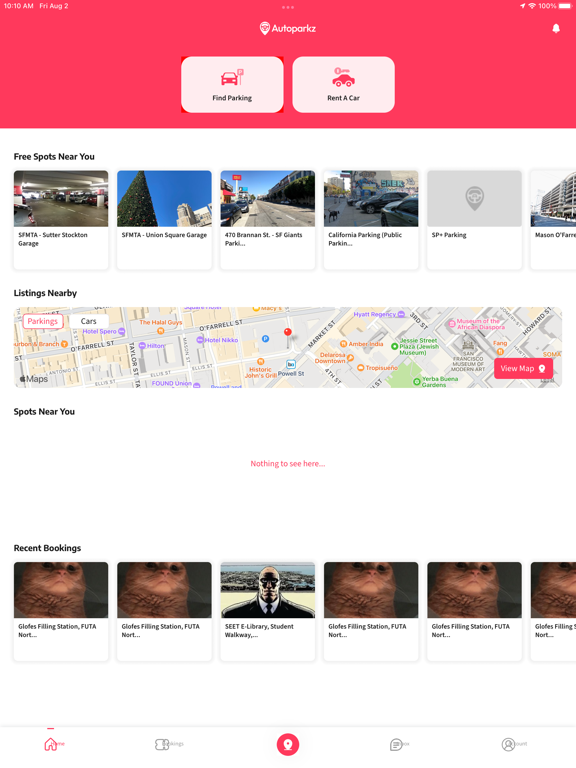Click the 'Free Spots Near You' heading
The height and width of the screenshot is (768, 576).
tap(54, 157)
